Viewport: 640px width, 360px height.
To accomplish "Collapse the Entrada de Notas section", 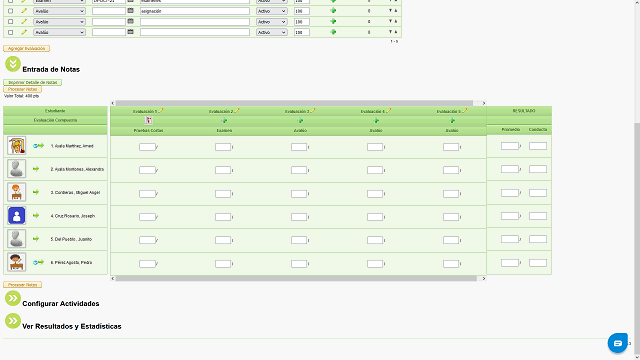I will [x=13, y=64].
